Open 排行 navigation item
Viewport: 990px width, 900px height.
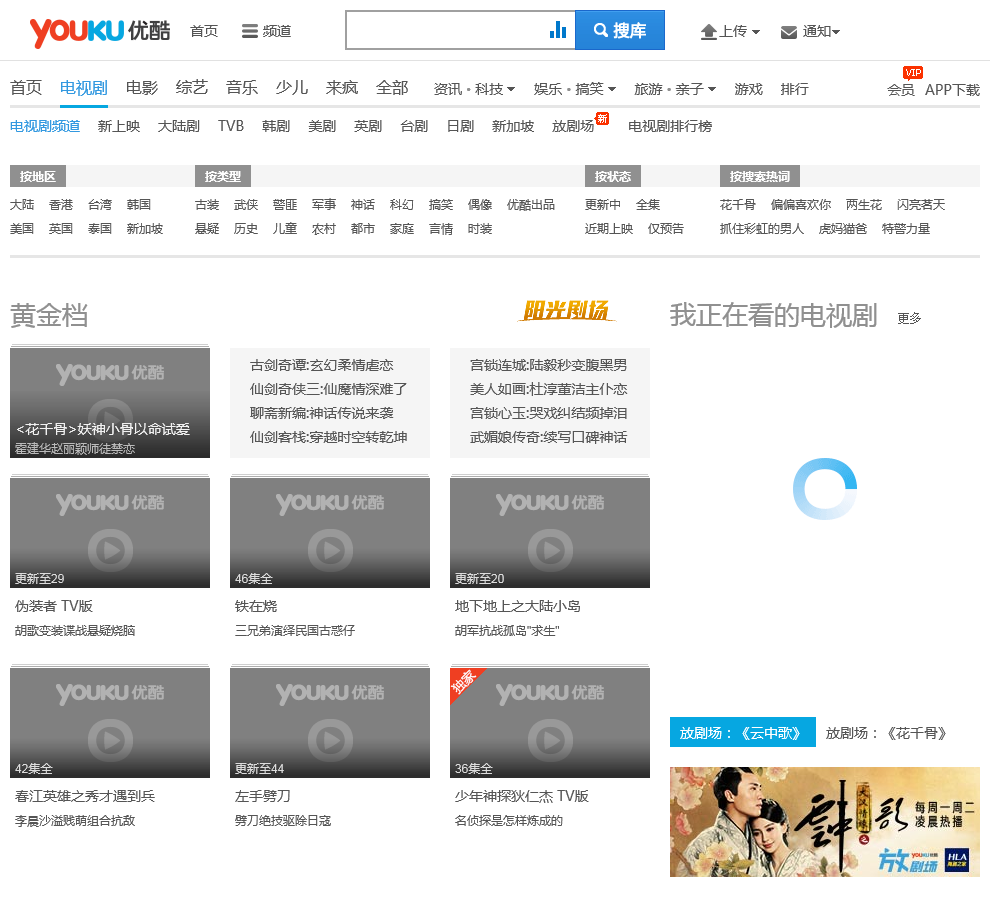(794, 89)
